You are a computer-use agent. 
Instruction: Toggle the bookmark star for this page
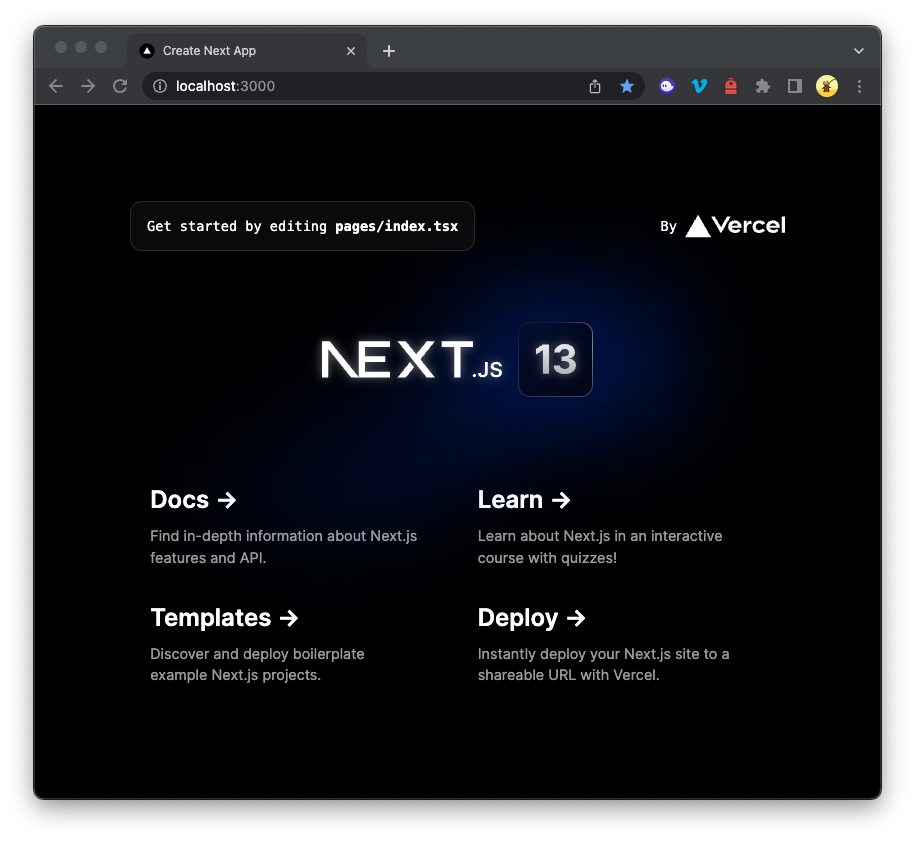coord(627,87)
